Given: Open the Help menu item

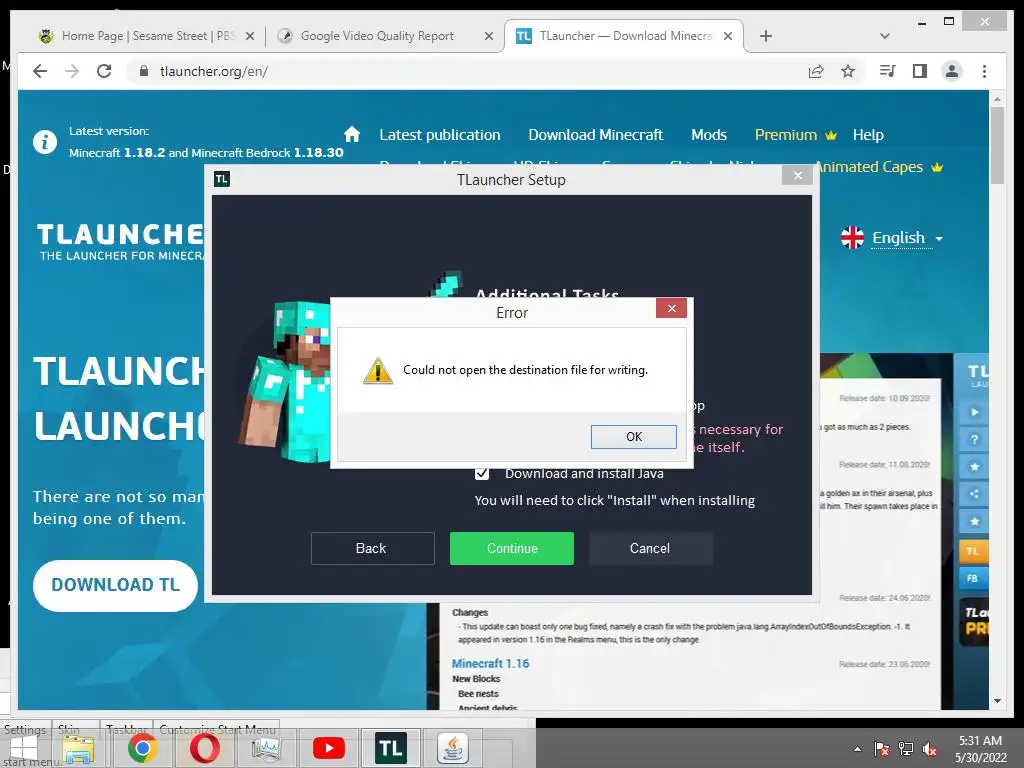Looking at the screenshot, I should (x=868, y=135).
